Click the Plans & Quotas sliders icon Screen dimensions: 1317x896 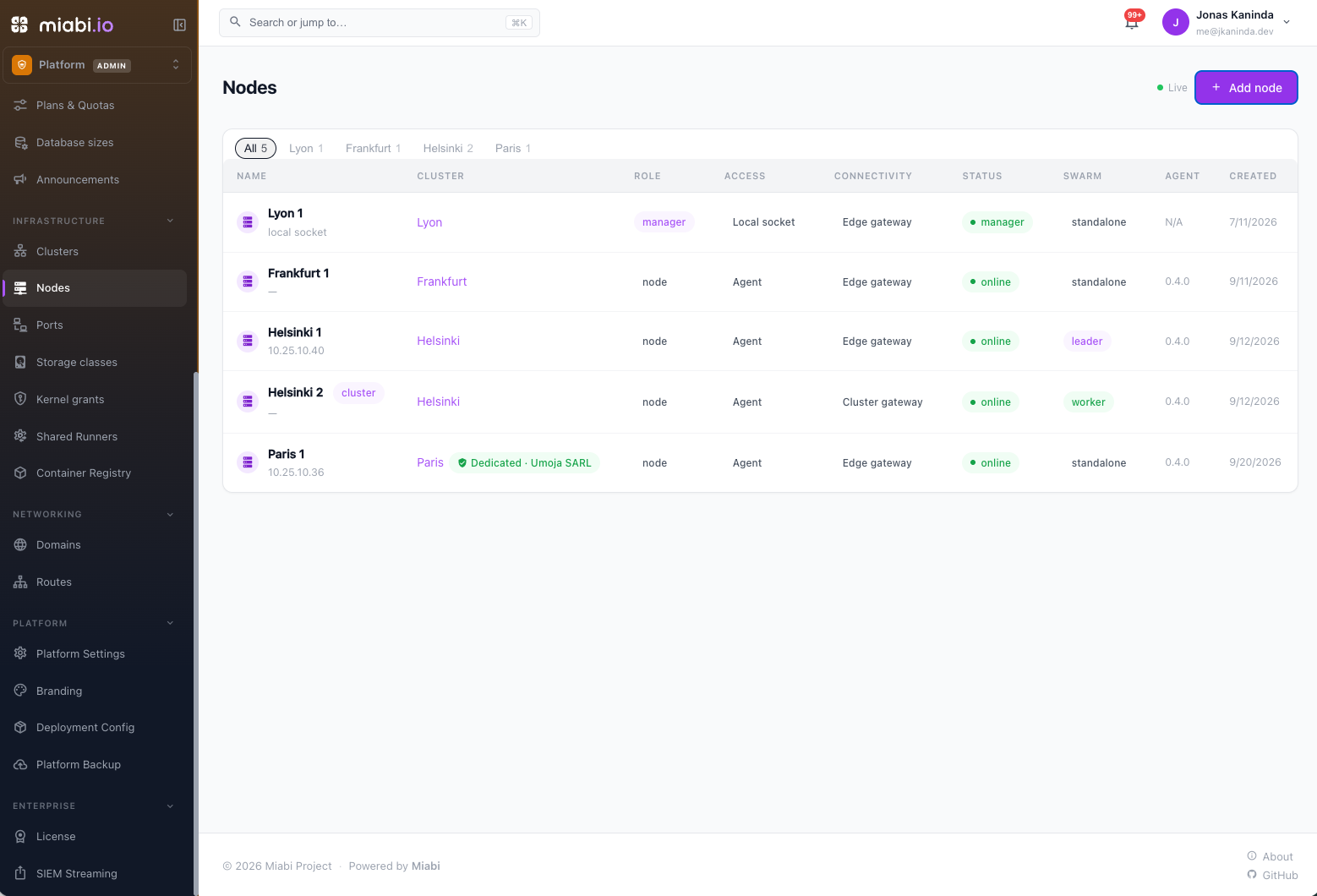click(20, 105)
